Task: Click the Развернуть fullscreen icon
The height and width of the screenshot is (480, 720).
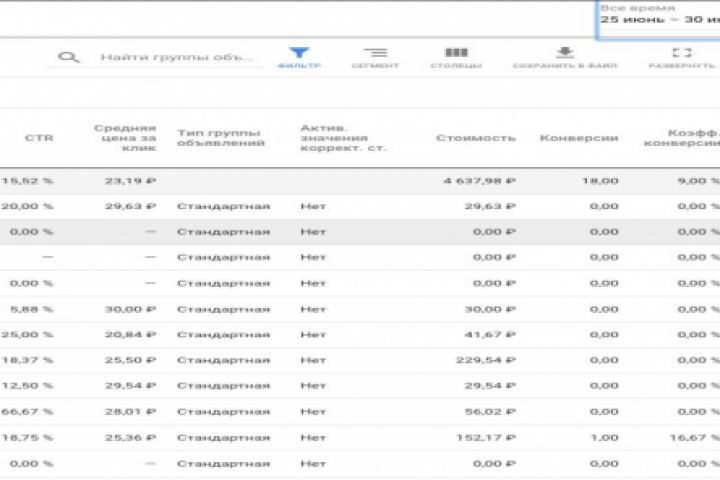Action: pos(681,52)
